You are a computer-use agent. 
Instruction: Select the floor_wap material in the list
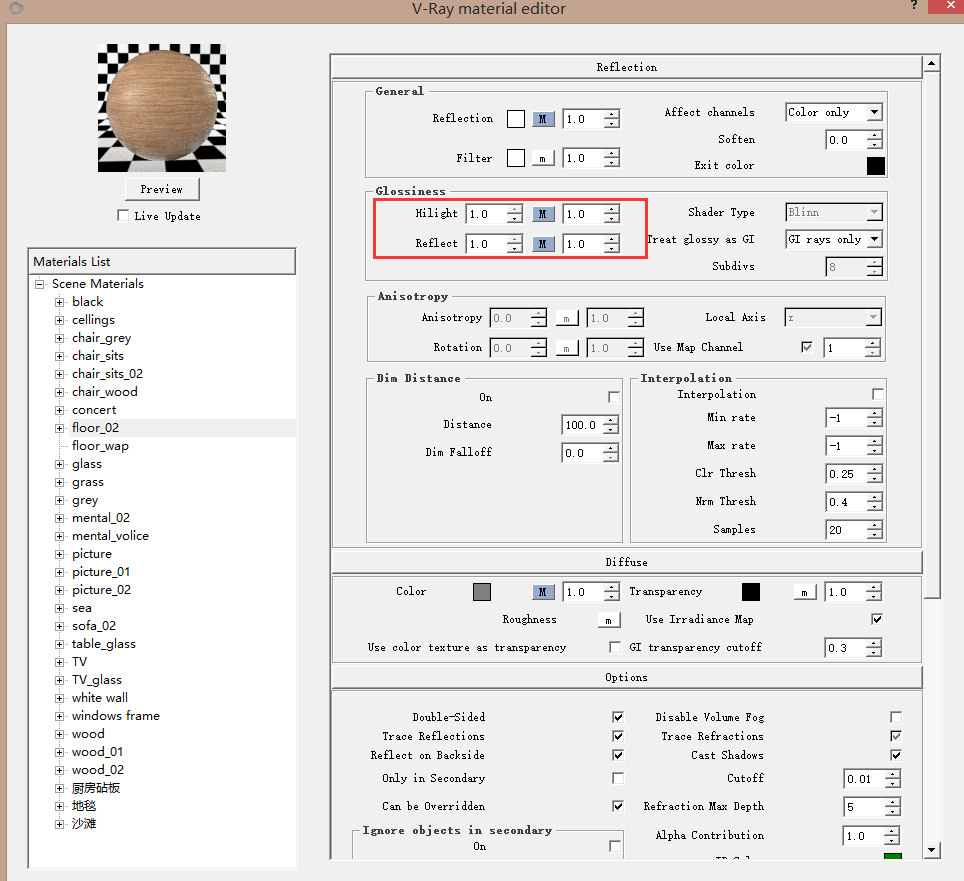(x=100, y=446)
